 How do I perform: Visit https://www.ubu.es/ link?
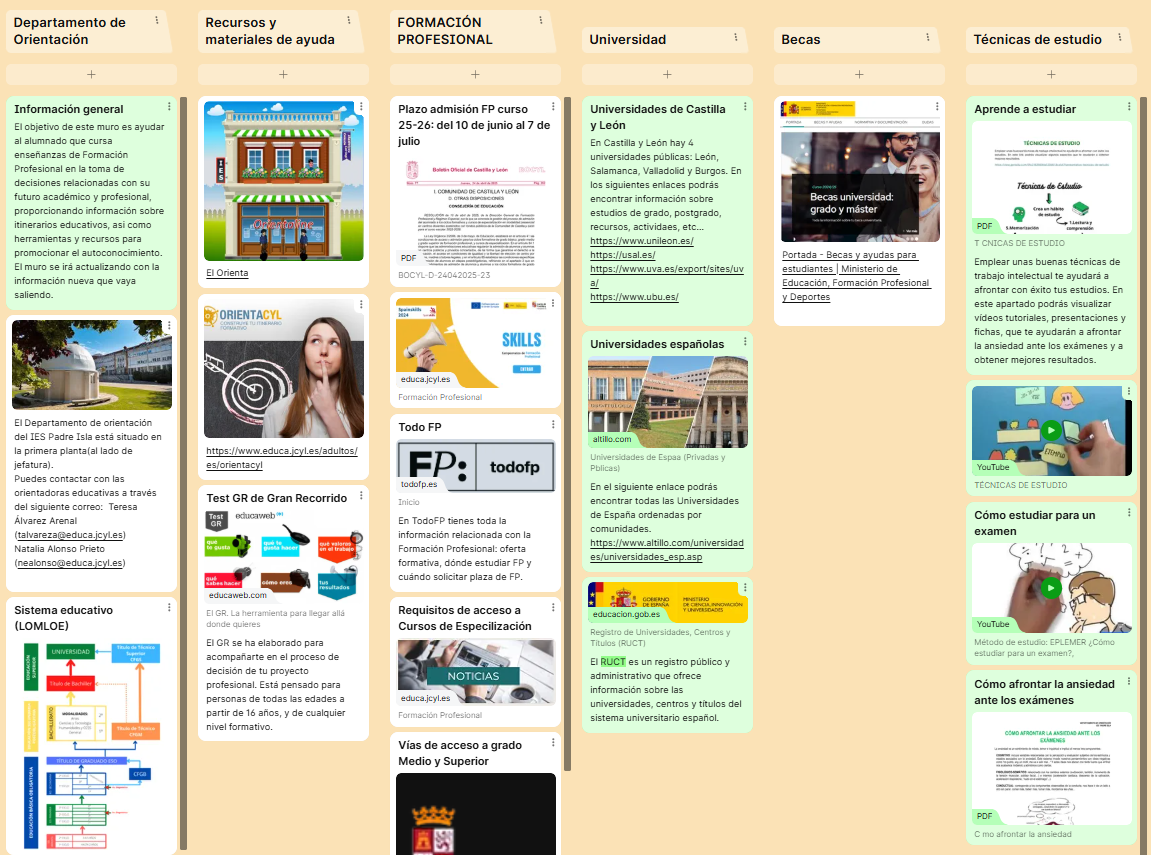634,297
